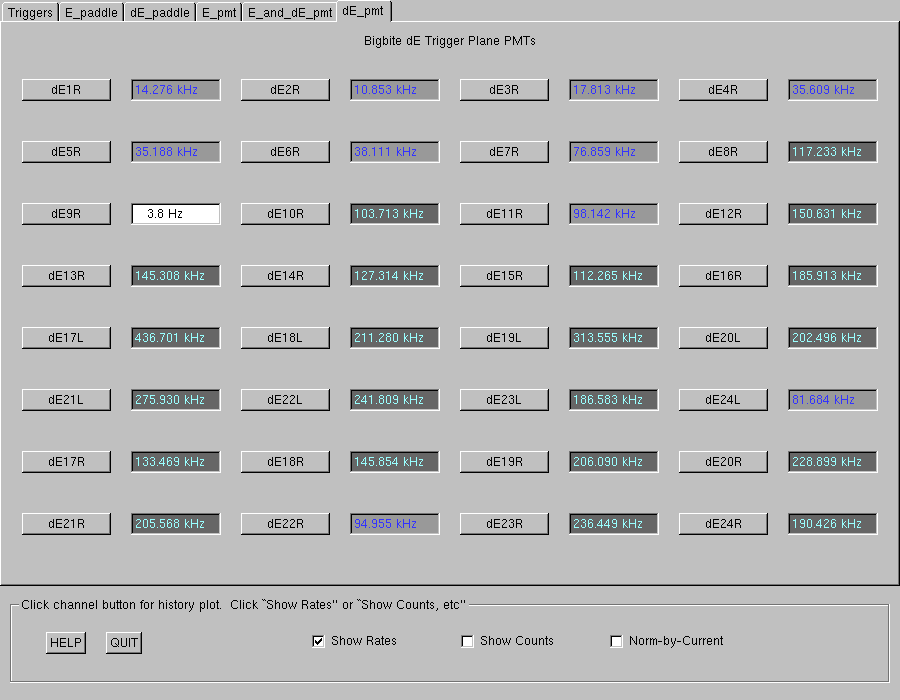Select the 313.555 kHz rate readout
This screenshot has width=900, height=700.
click(614, 338)
